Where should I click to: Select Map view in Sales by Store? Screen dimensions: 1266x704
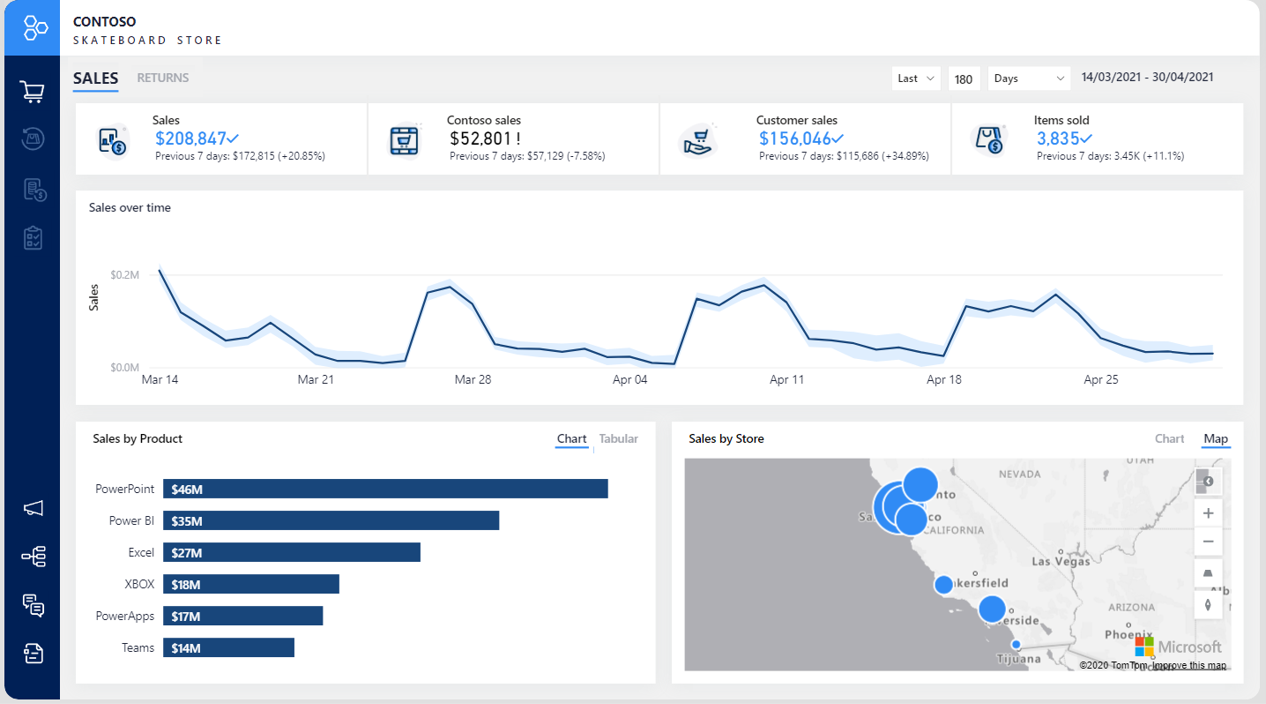[x=1216, y=439]
